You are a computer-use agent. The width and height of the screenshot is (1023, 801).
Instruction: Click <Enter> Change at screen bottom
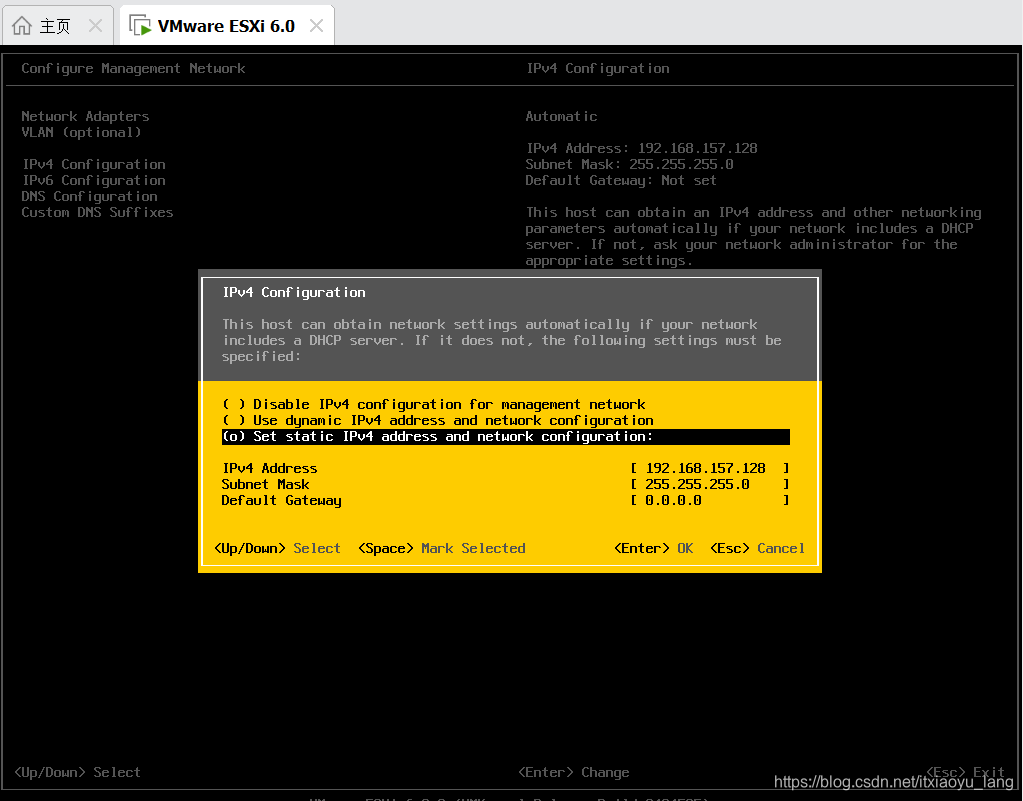tap(574, 772)
